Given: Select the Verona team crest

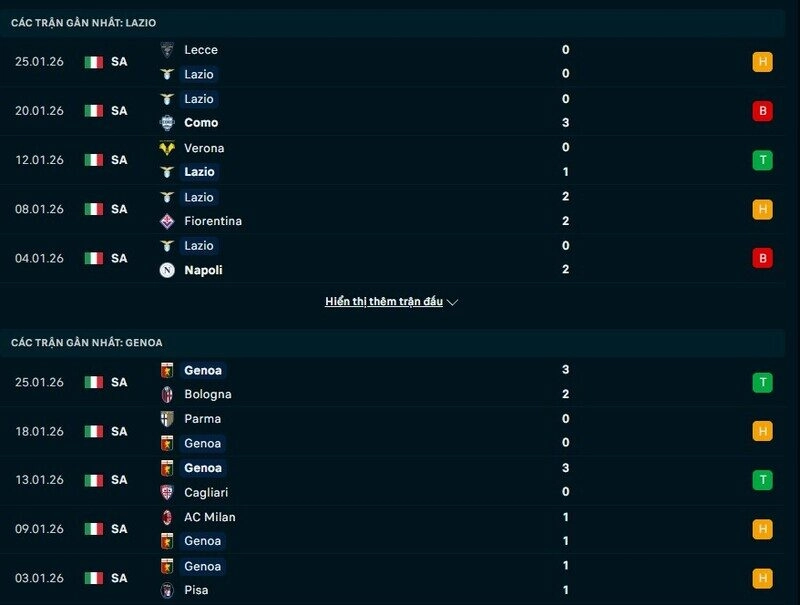Looking at the screenshot, I should pos(165,148).
